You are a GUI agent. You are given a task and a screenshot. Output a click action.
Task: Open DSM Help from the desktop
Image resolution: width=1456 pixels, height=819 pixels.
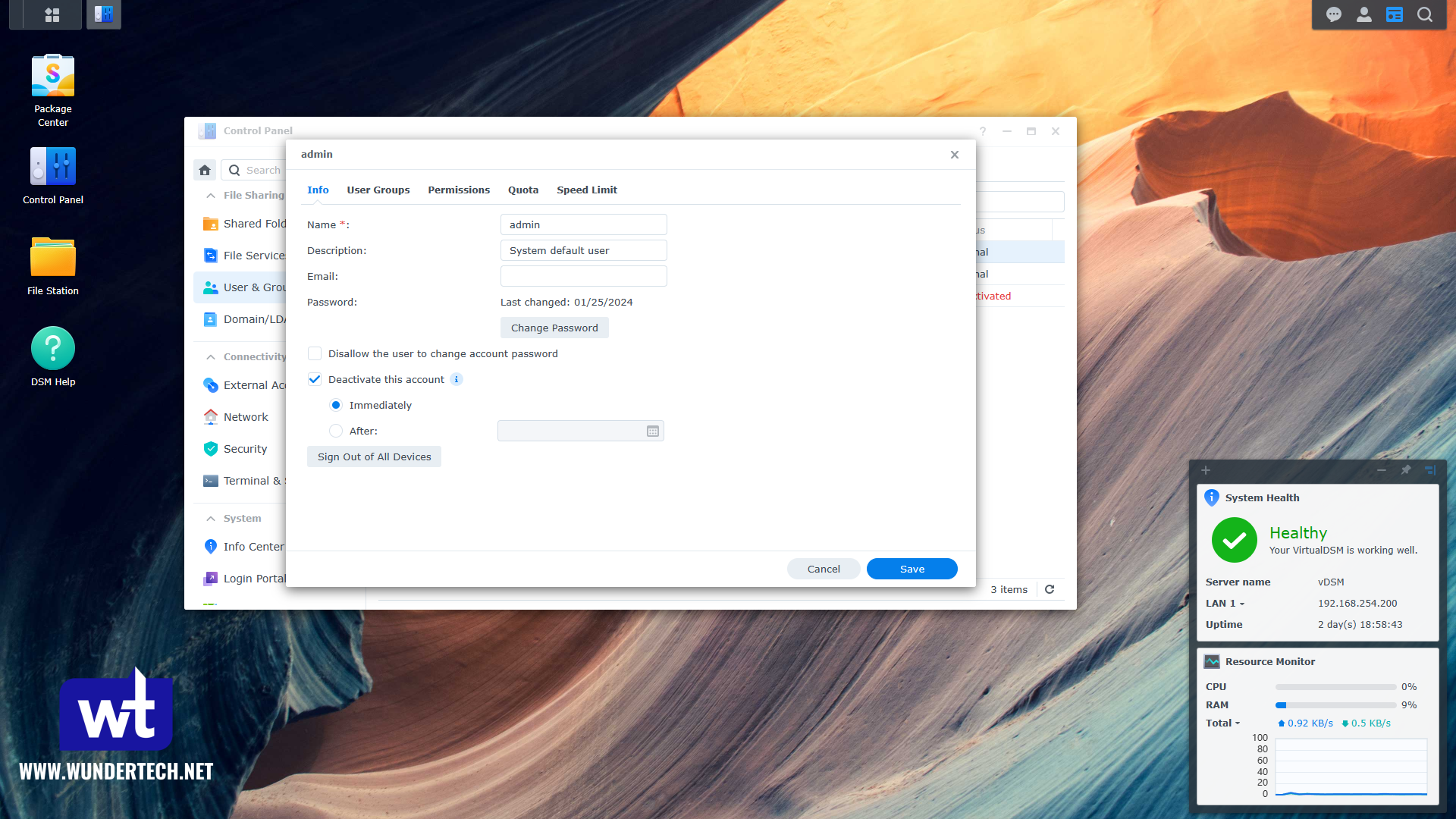(52, 347)
